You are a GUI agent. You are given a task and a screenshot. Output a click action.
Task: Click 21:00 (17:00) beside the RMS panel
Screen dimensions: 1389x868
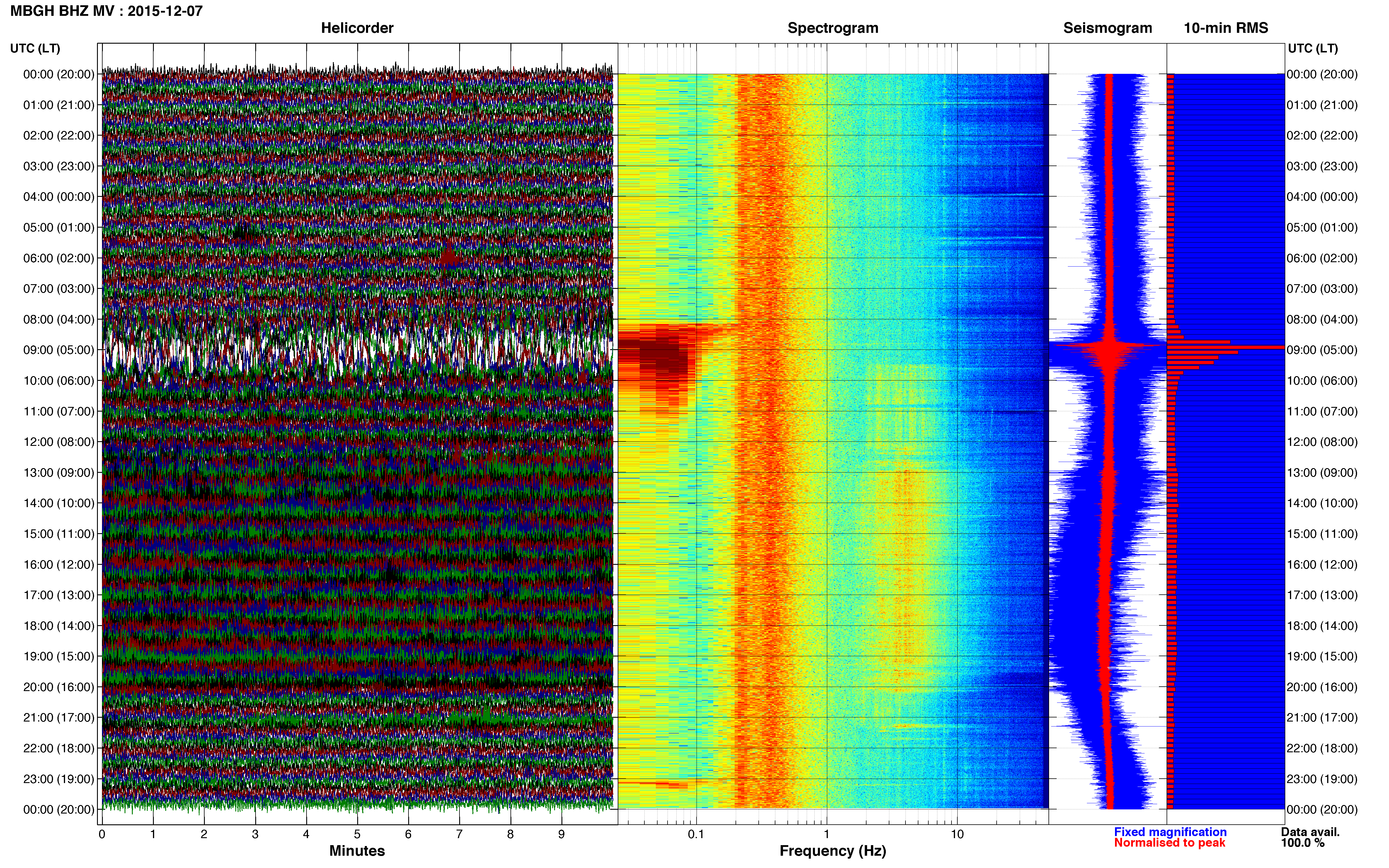tap(1322, 718)
